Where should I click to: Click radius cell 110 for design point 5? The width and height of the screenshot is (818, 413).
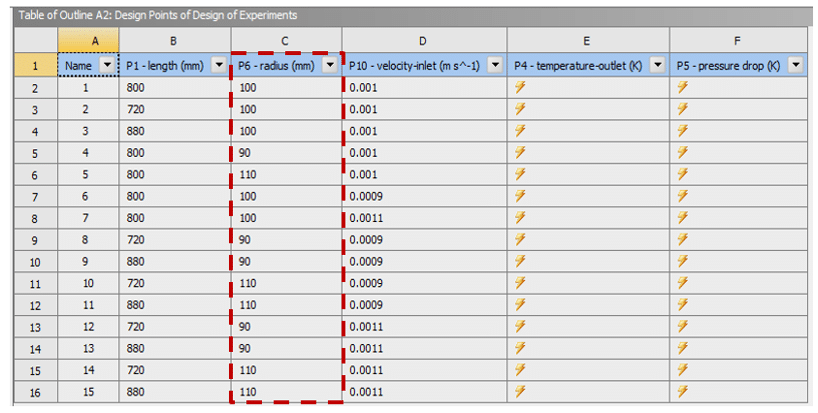286,175
